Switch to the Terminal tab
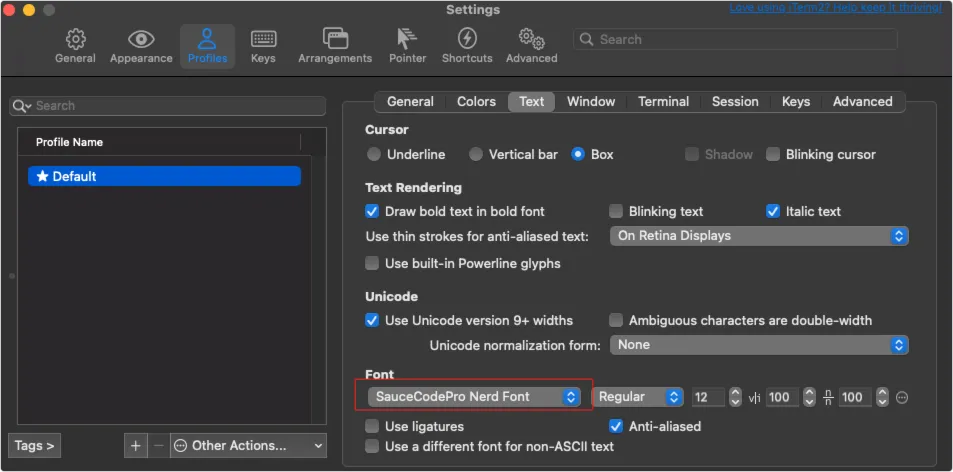The image size is (953, 472). point(663,101)
